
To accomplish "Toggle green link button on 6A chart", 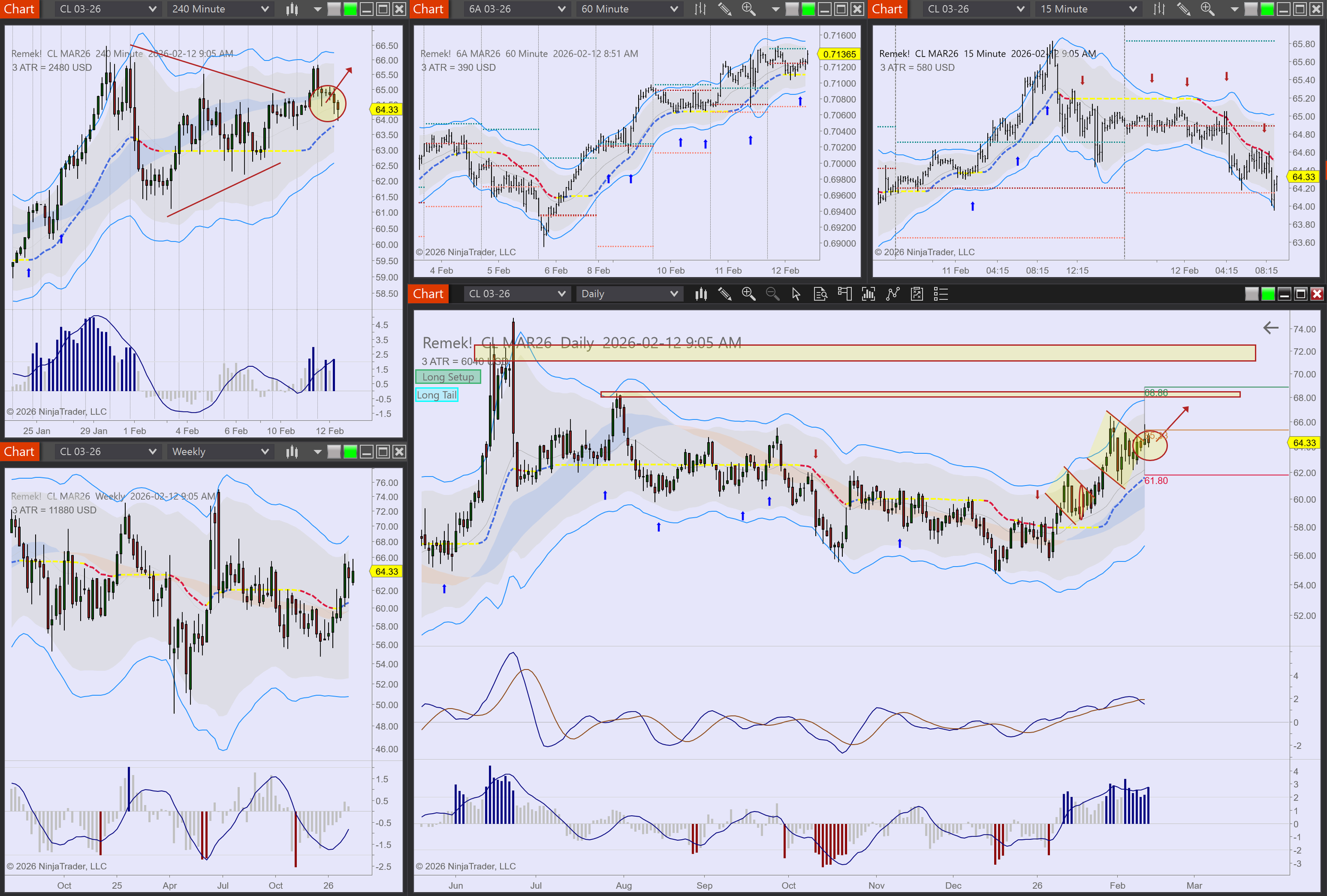I will 808,9.
